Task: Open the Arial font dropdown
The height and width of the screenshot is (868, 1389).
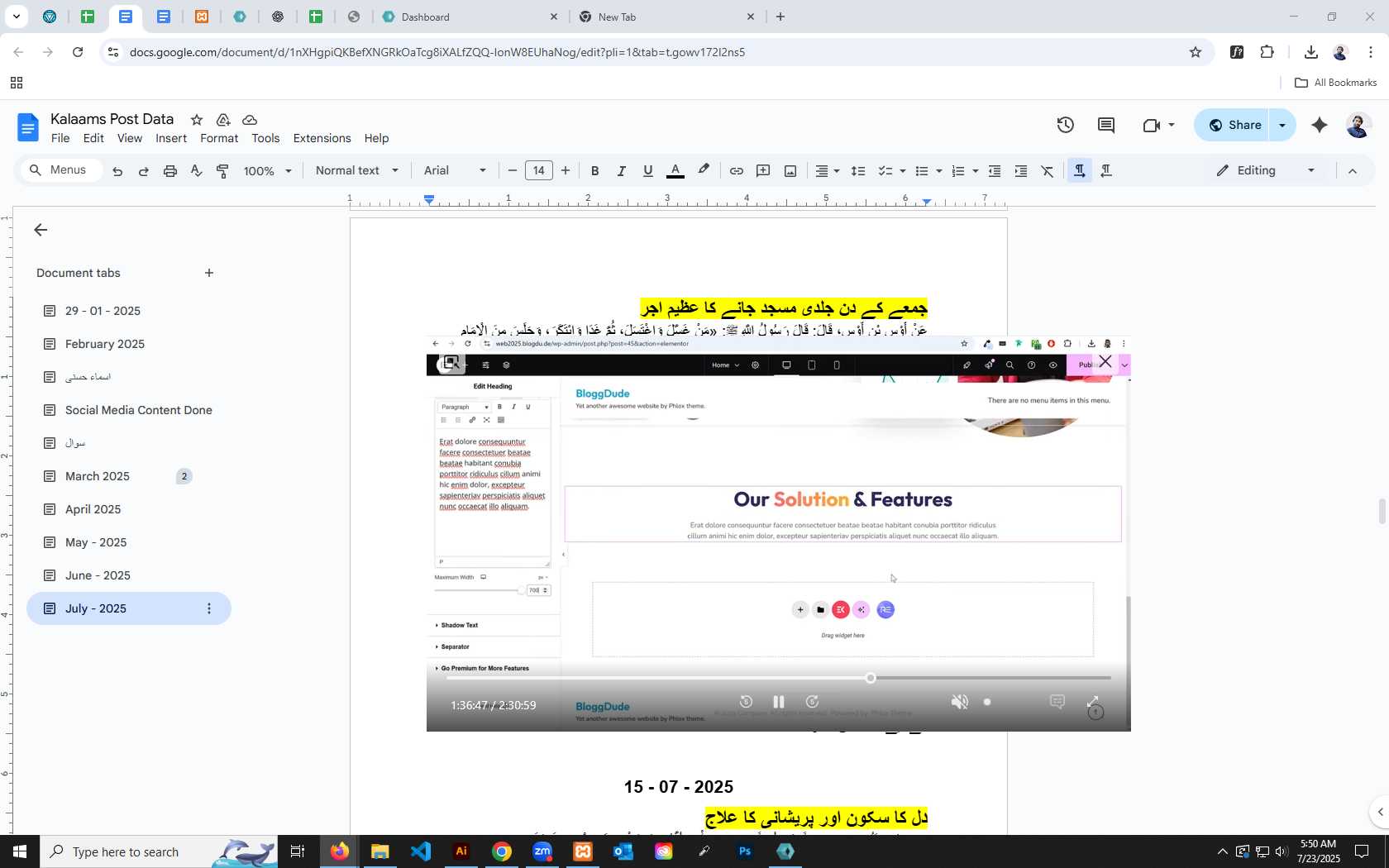Action: 455,170
